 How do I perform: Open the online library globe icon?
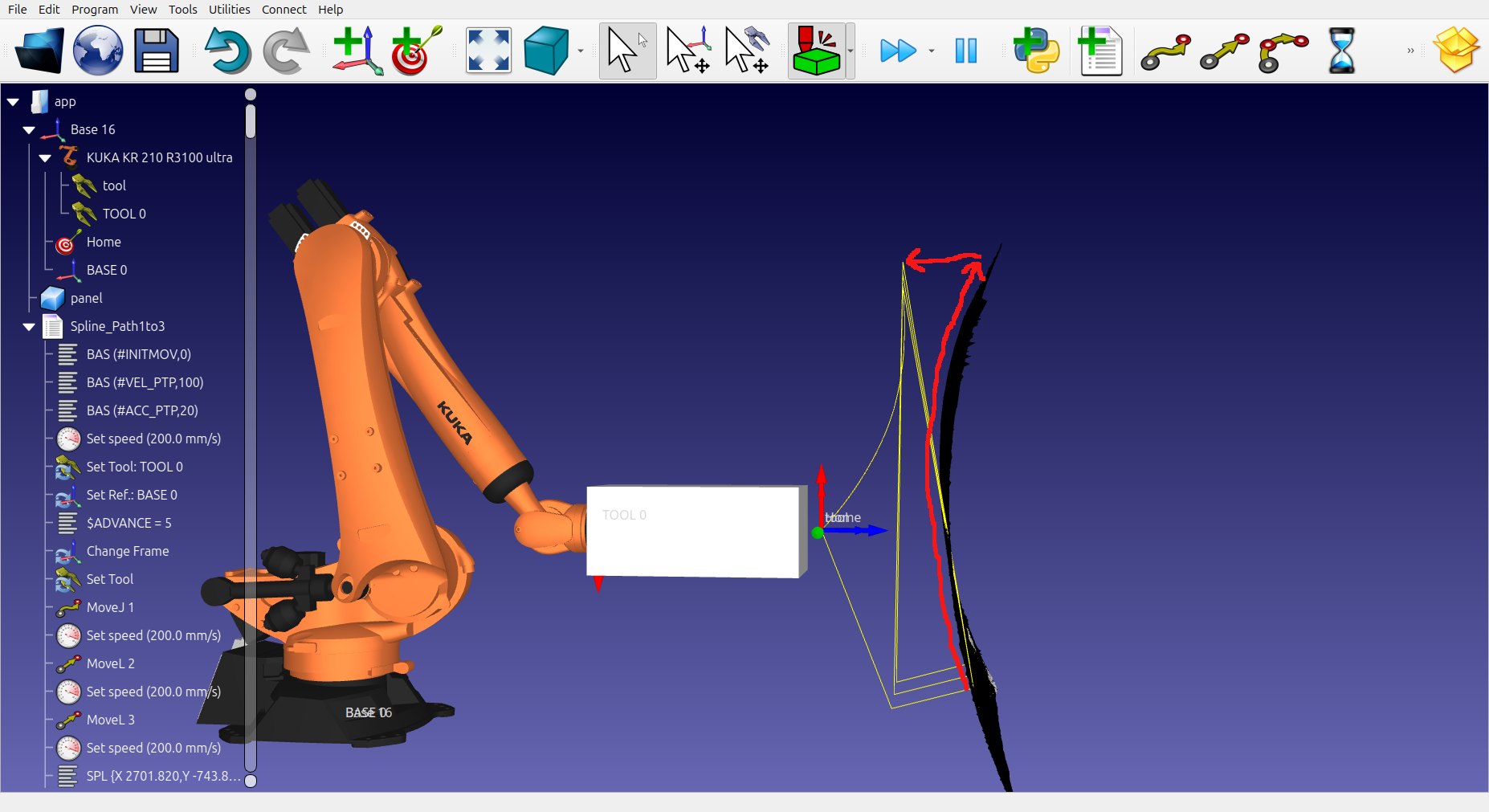click(98, 51)
